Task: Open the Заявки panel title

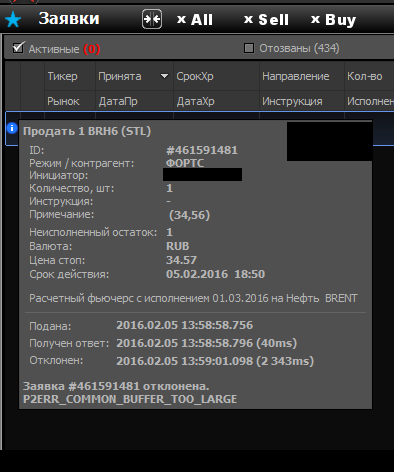Action: [x=69, y=19]
